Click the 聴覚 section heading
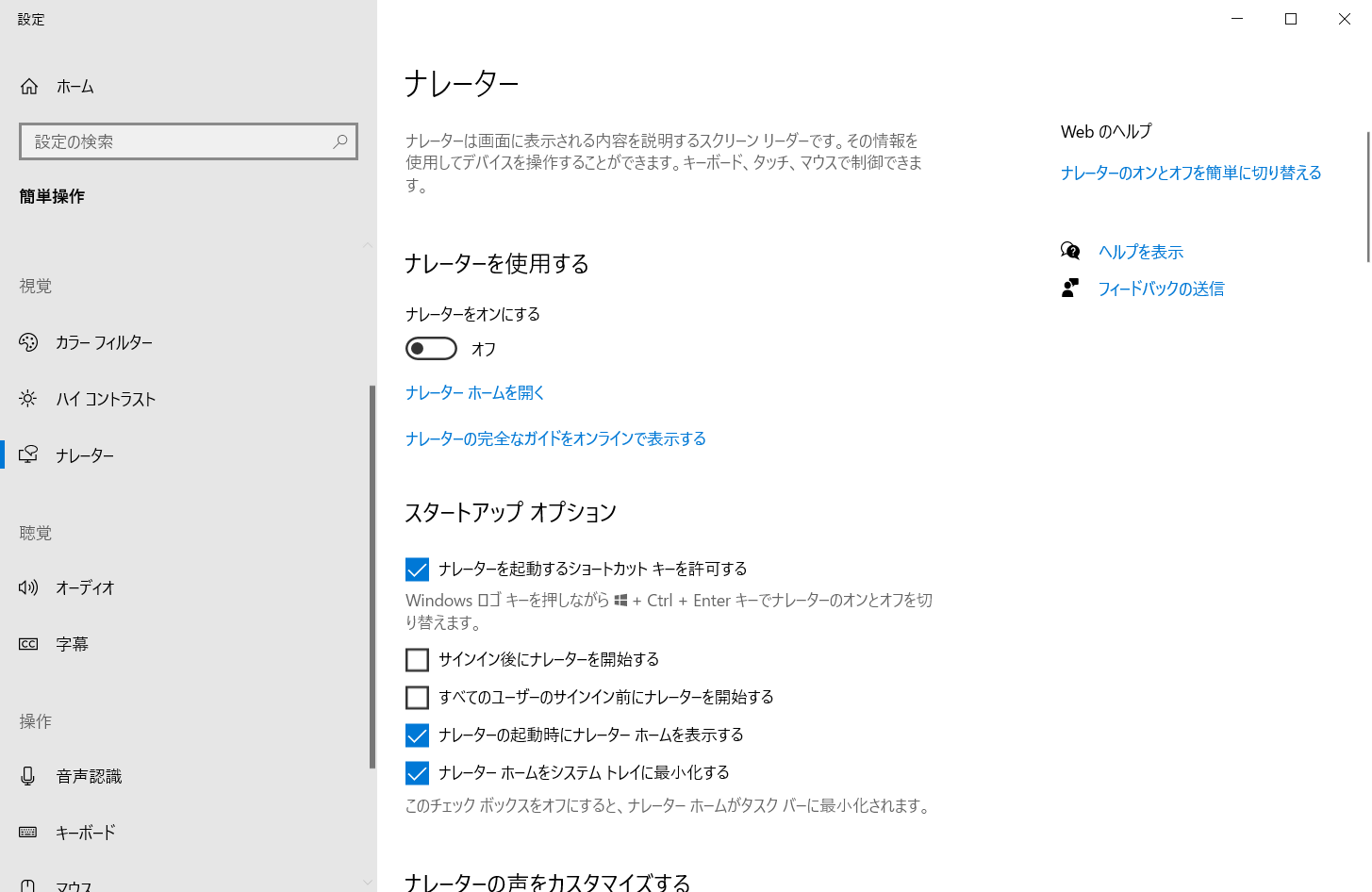Screen dimensions: 1372x892 coord(36,533)
